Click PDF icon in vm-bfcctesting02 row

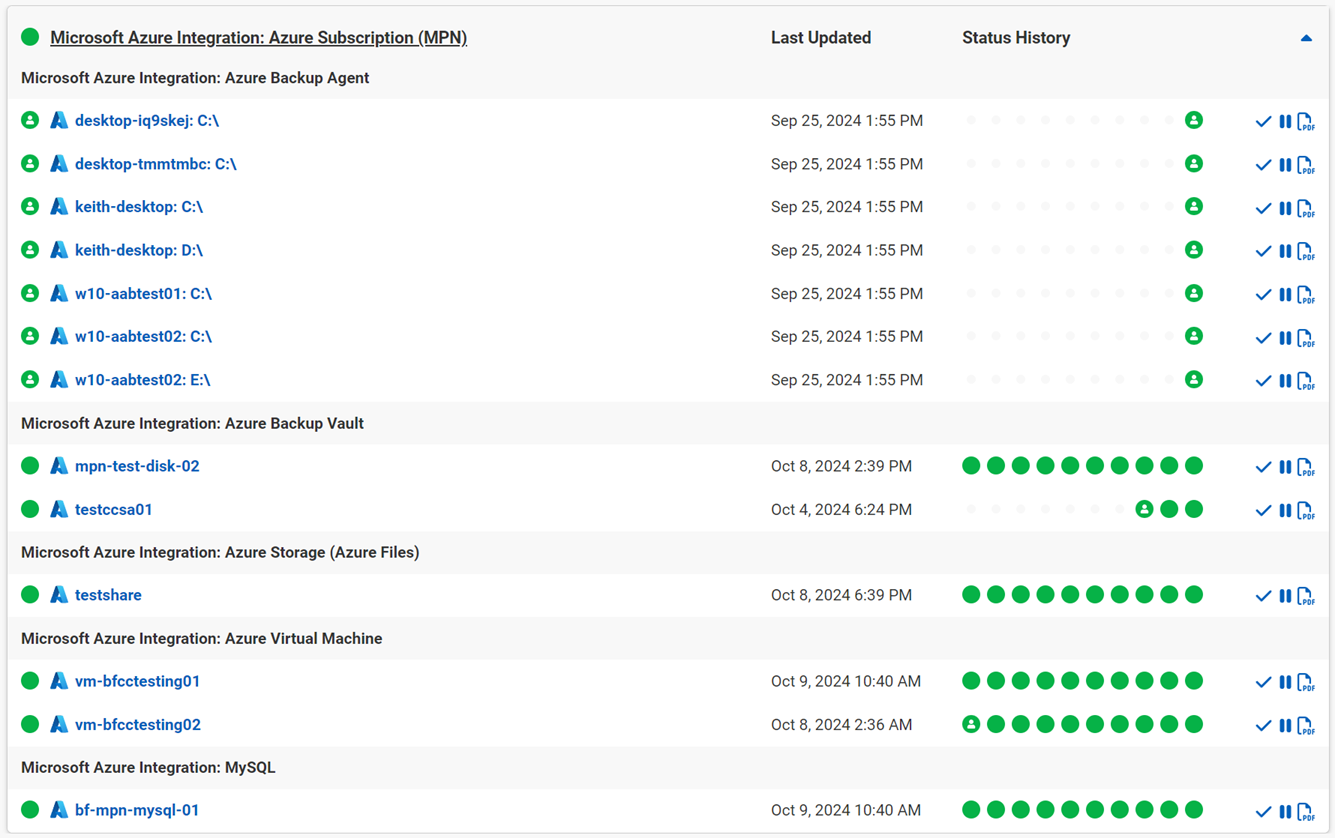1305,726
